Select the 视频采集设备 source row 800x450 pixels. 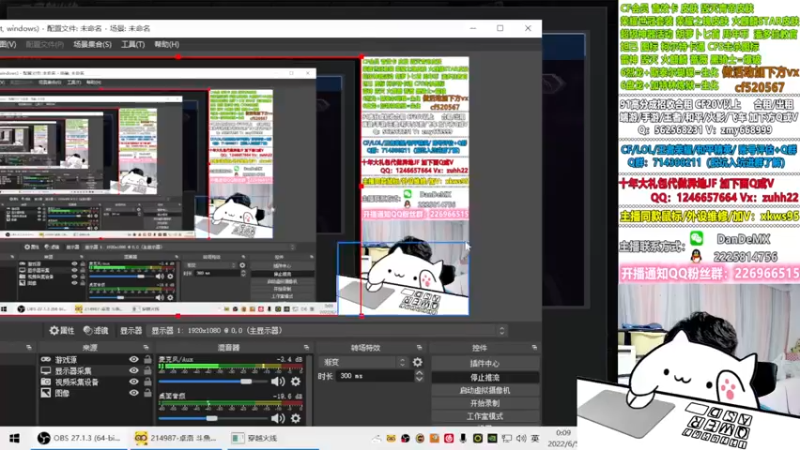[x=96, y=382]
